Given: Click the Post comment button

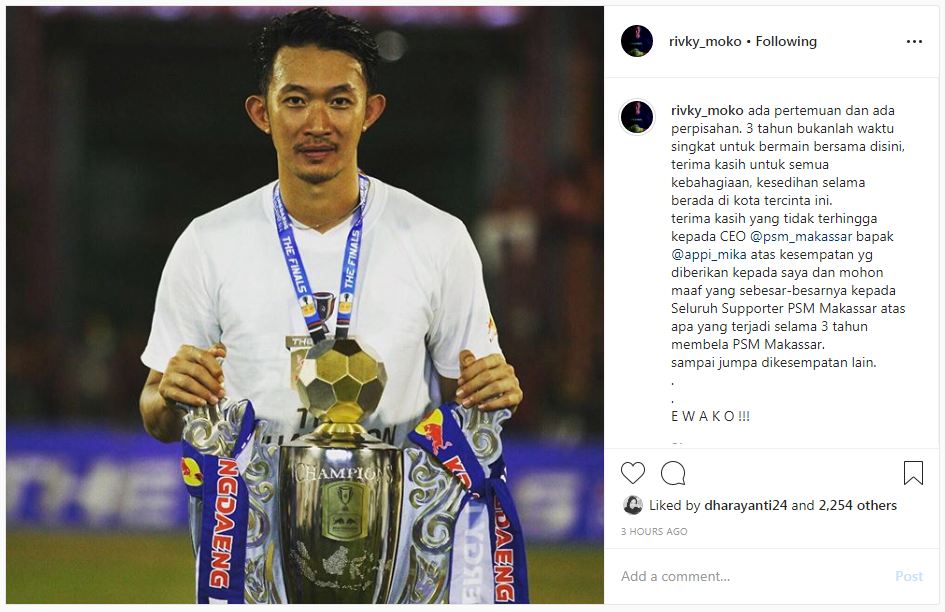Looking at the screenshot, I should point(909,576).
